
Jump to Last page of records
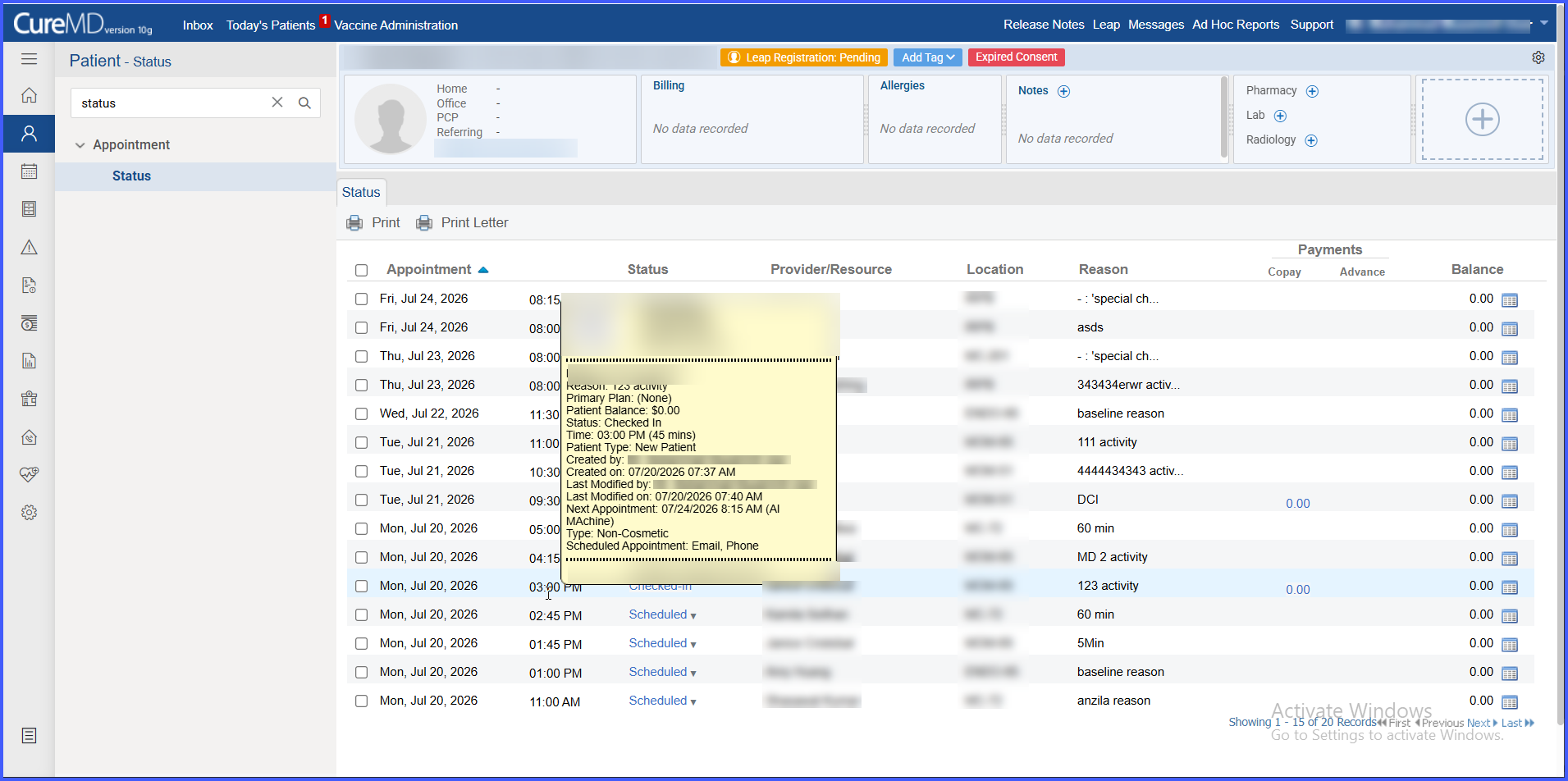1518,723
